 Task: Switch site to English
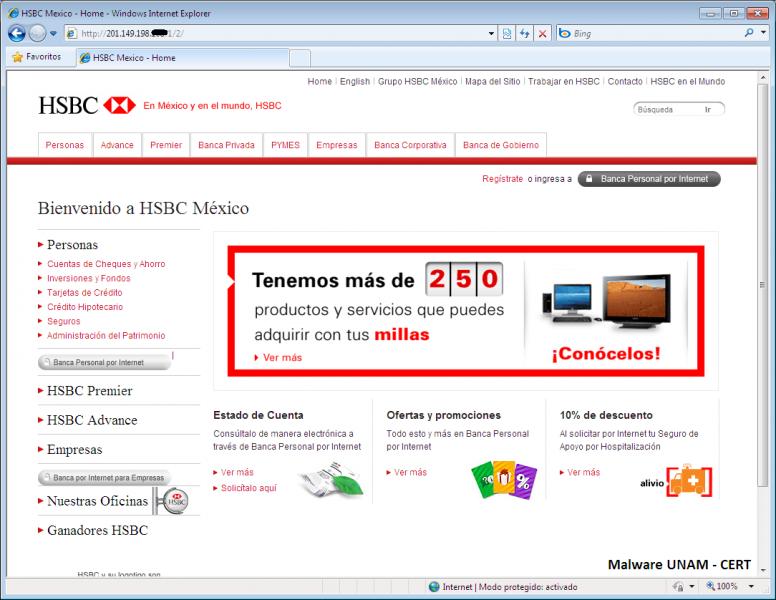tap(355, 81)
